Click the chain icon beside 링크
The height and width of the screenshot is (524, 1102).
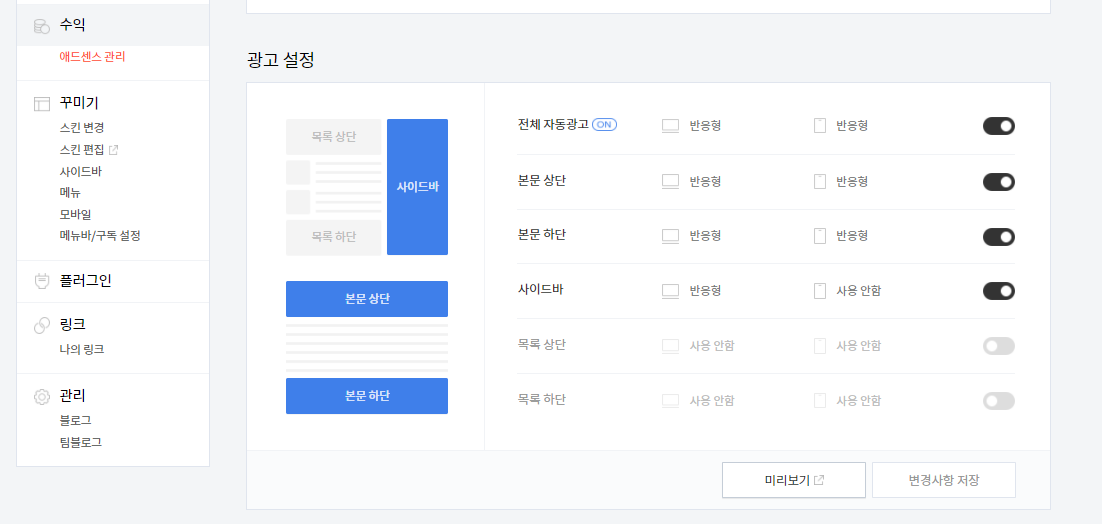click(41, 325)
